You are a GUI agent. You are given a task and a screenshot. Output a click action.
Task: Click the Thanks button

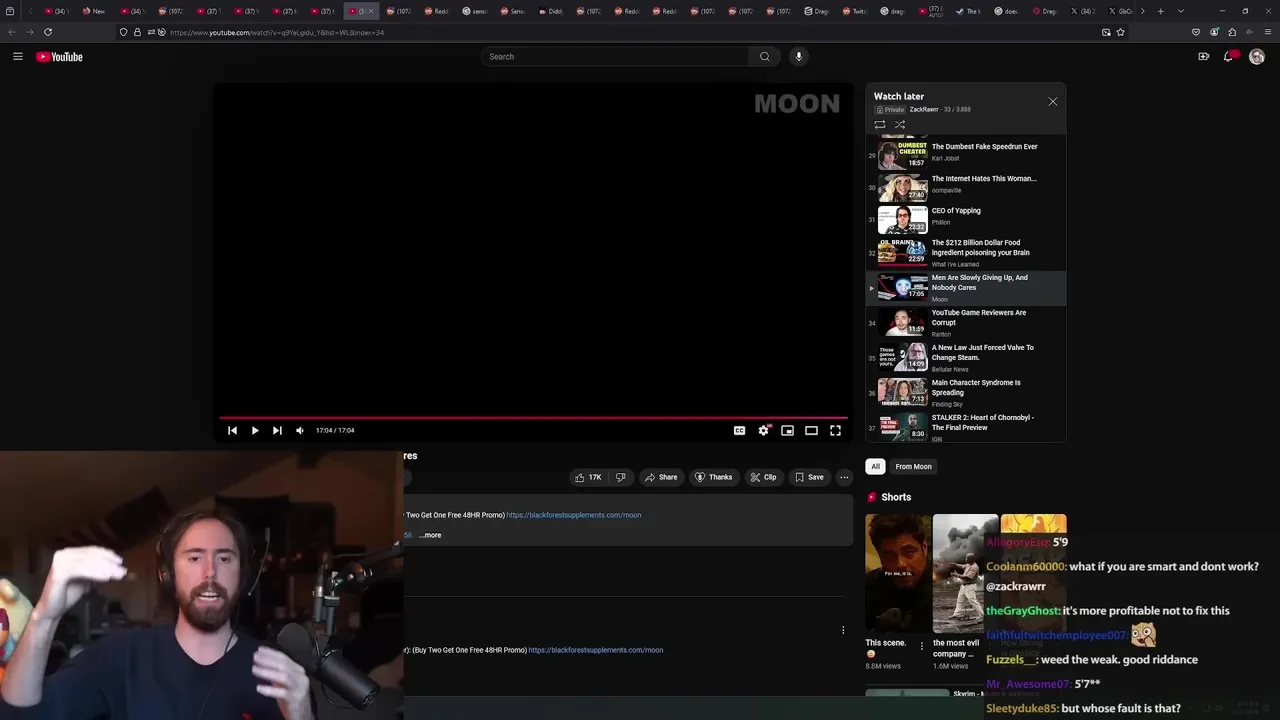[x=714, y=477]
